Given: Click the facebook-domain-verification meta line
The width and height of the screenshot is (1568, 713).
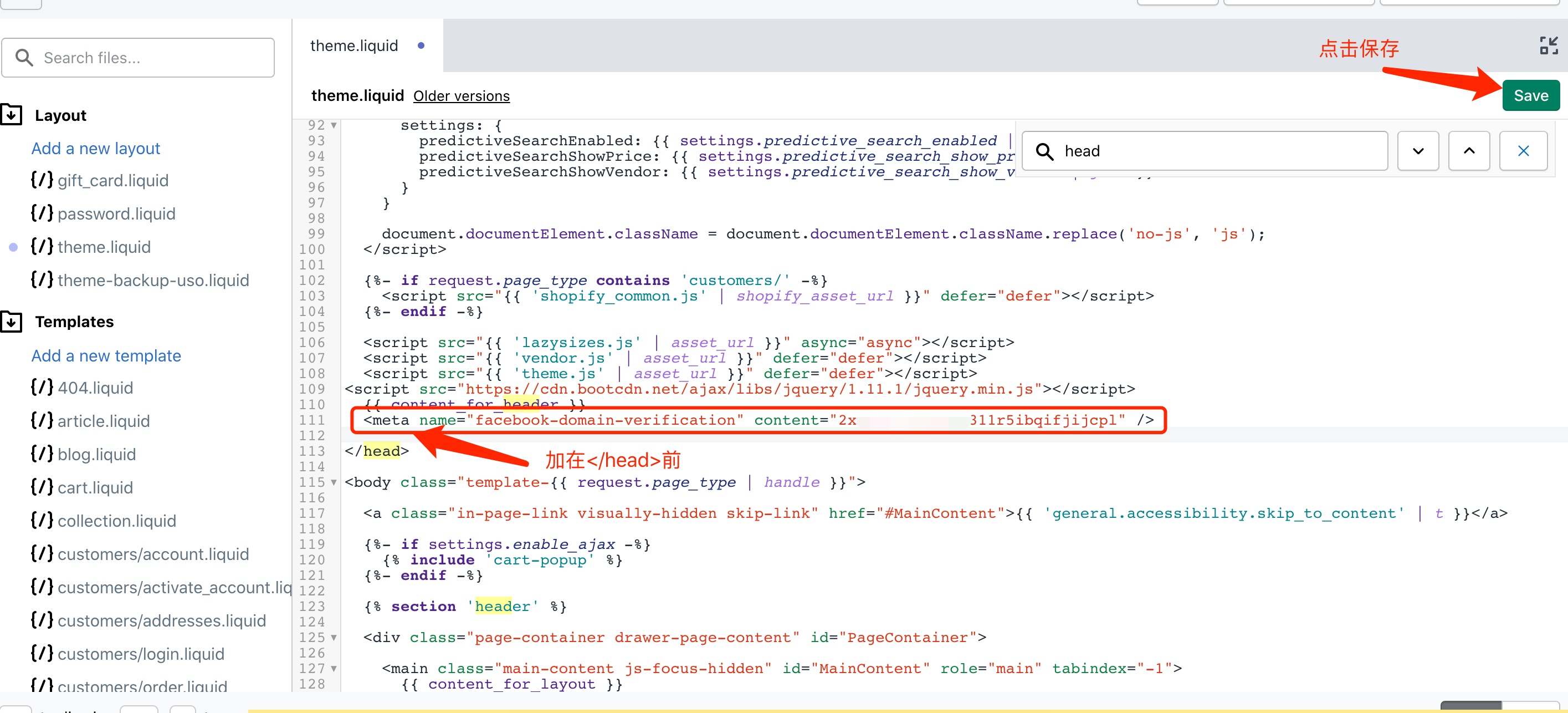Looking at the screenshot, I should pos(759,420).
